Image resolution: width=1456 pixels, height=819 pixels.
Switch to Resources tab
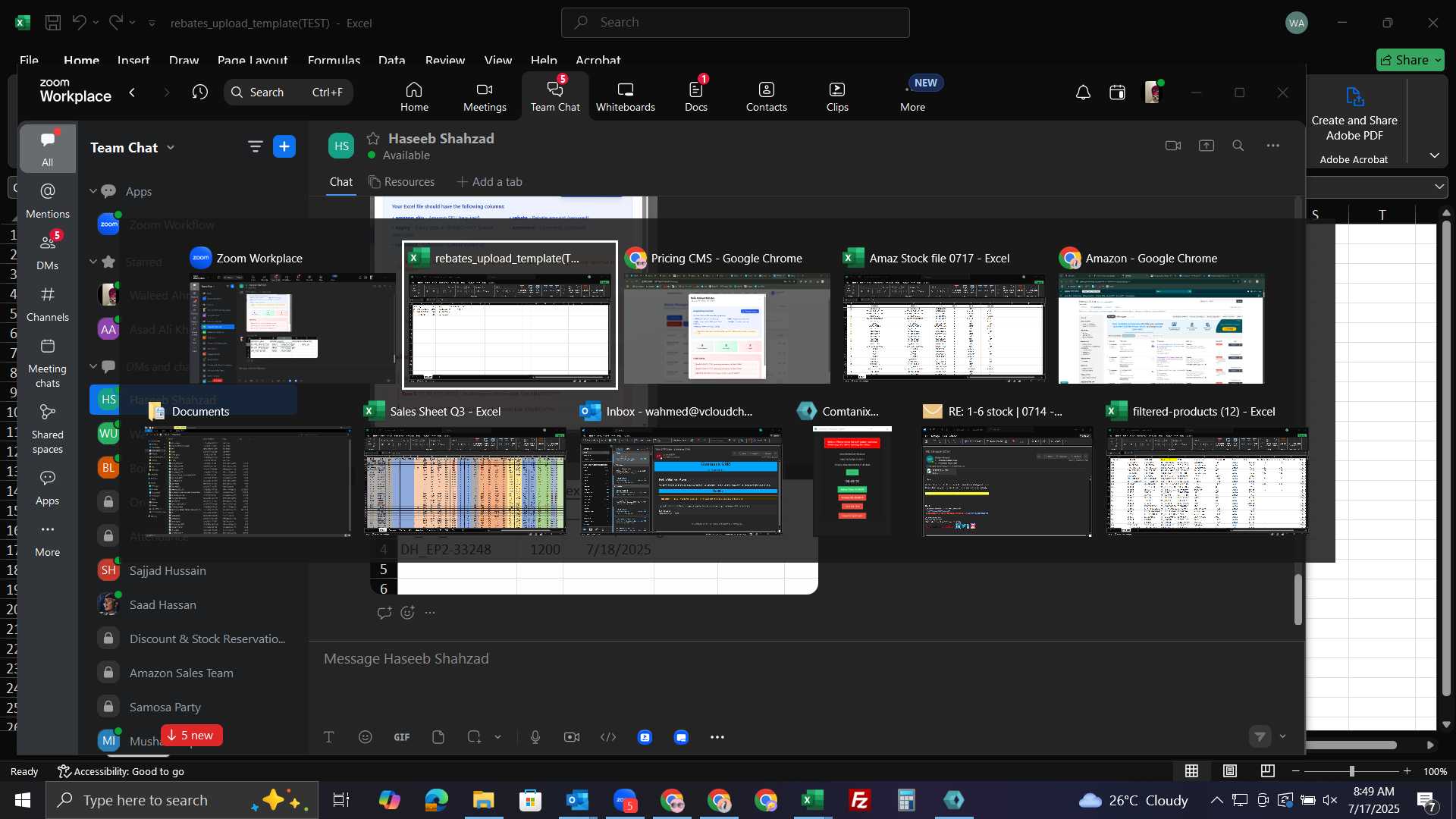pyautogui.click(x=402, y=182)
